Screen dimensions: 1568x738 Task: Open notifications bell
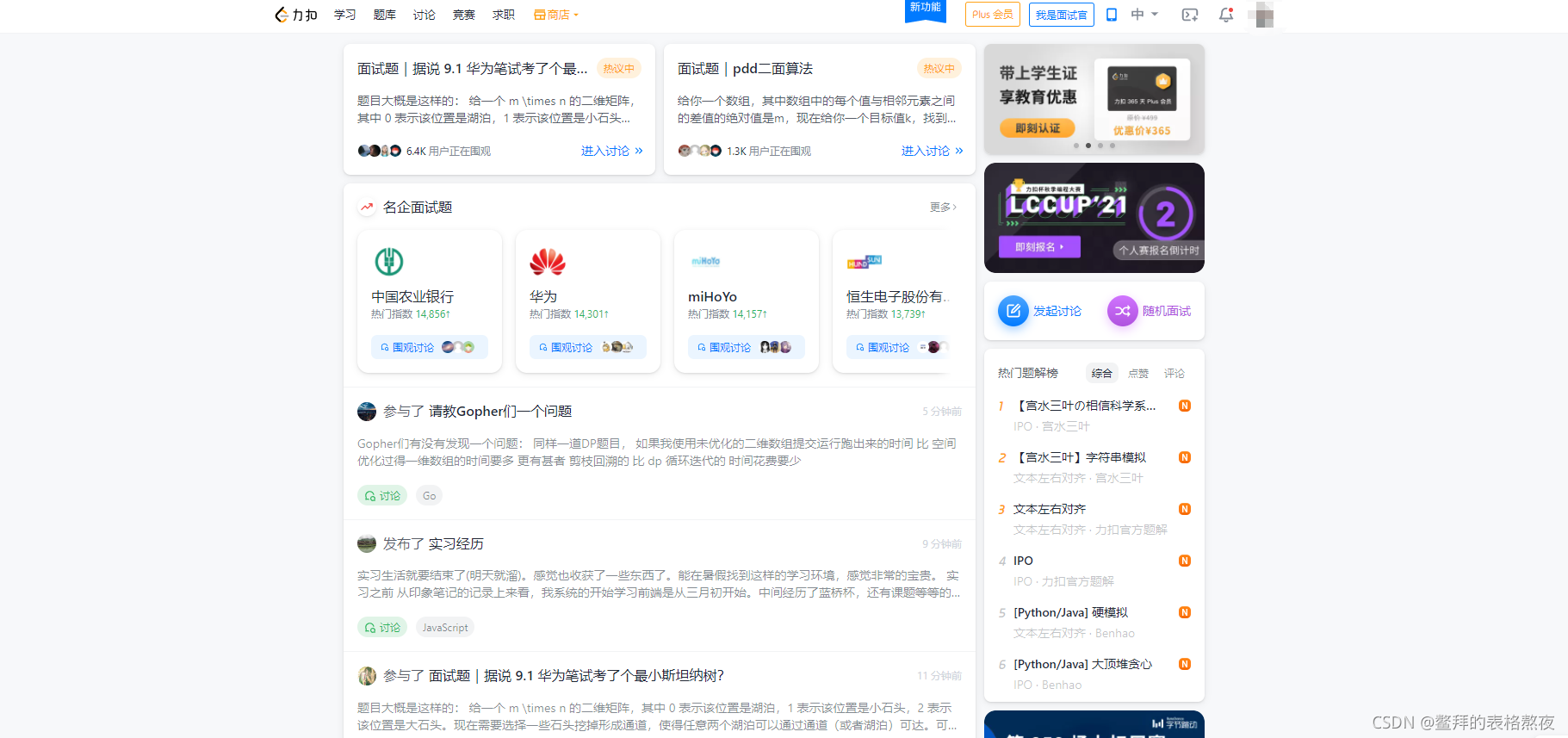(x=1226, y=15)
